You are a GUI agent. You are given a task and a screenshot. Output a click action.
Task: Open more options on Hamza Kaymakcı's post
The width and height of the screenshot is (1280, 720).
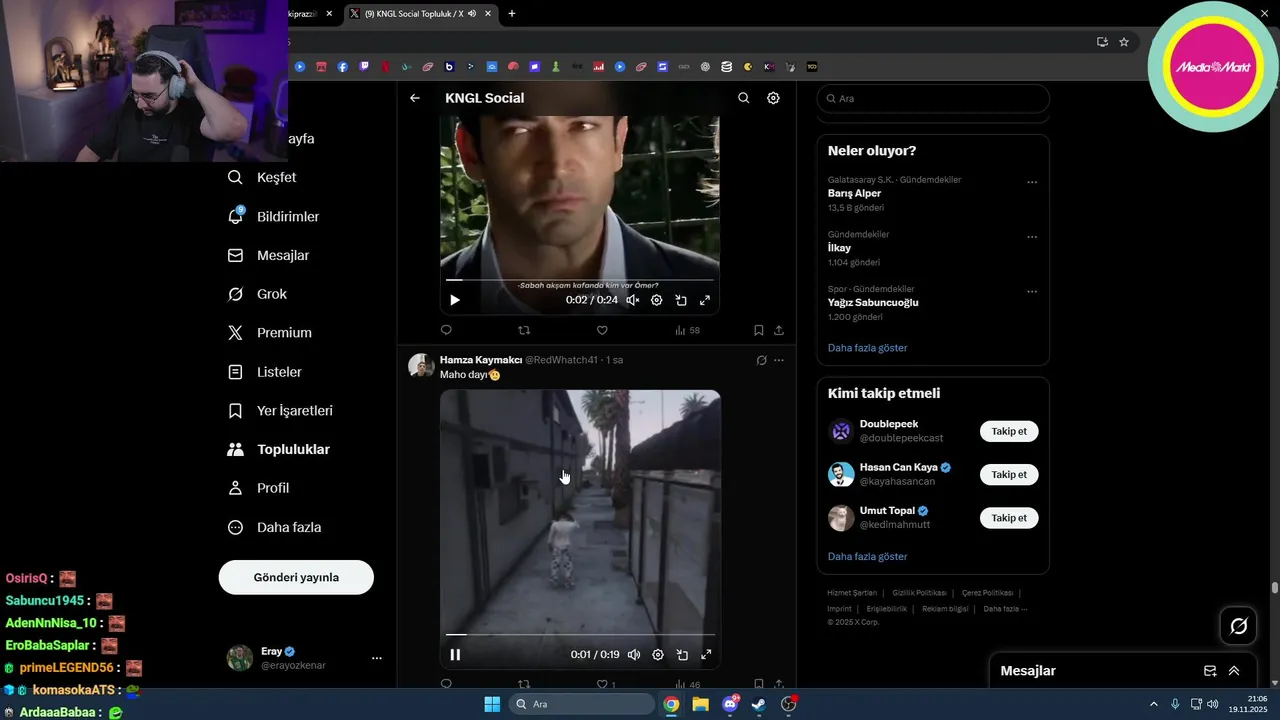(779, 360)
